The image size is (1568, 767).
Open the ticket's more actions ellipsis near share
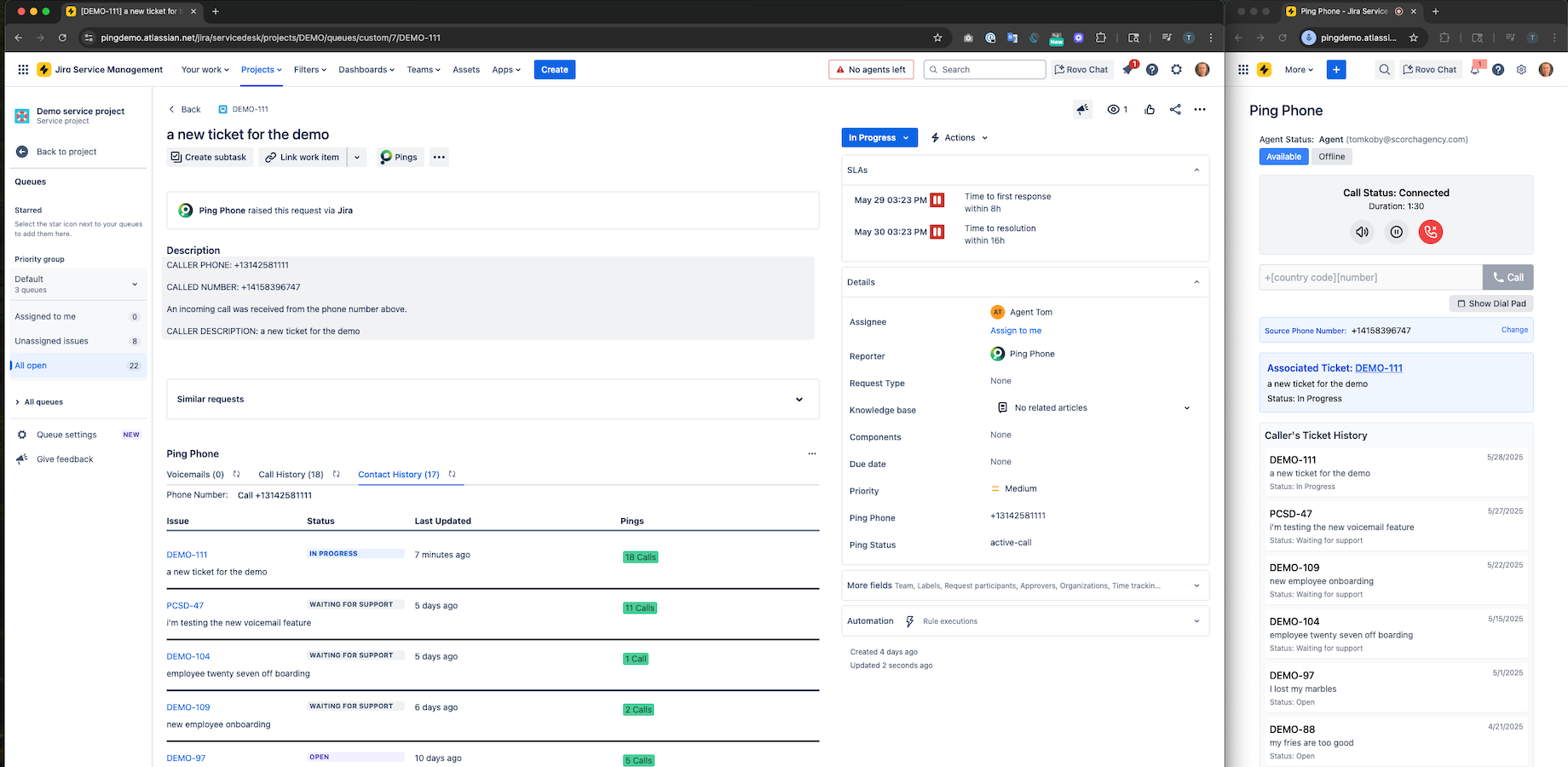pos(1200,109)
